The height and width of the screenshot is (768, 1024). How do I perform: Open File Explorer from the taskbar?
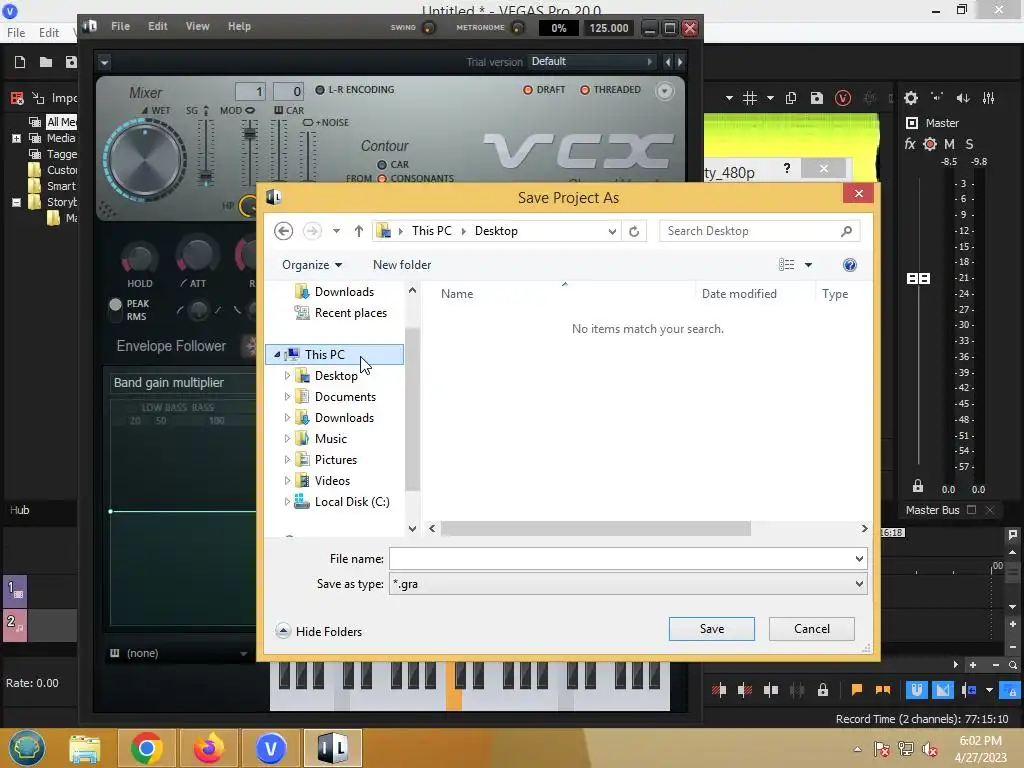85,748
